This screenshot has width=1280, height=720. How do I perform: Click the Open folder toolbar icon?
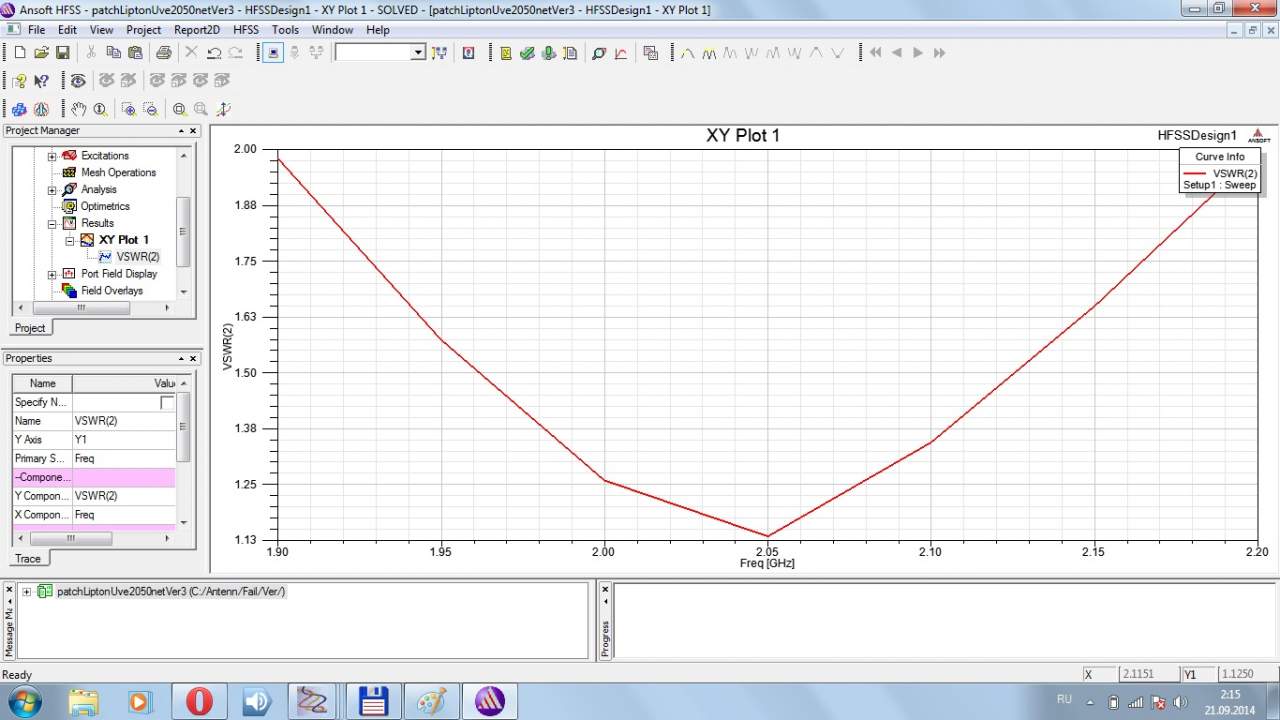[x=41, y=53]
